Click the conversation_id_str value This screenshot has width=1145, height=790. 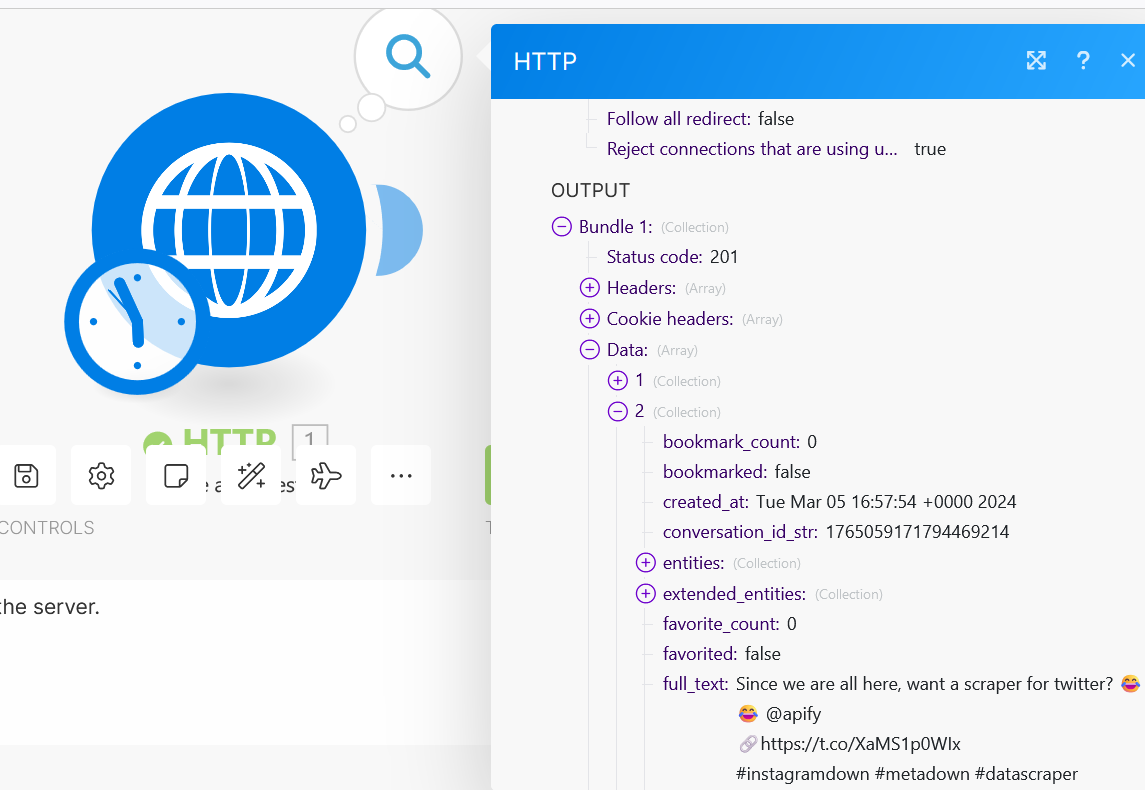click(917, 532)
